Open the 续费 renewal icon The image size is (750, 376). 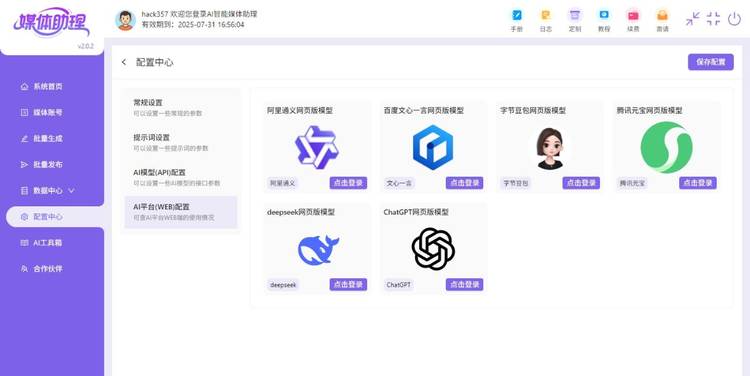[x=633, y=20]
